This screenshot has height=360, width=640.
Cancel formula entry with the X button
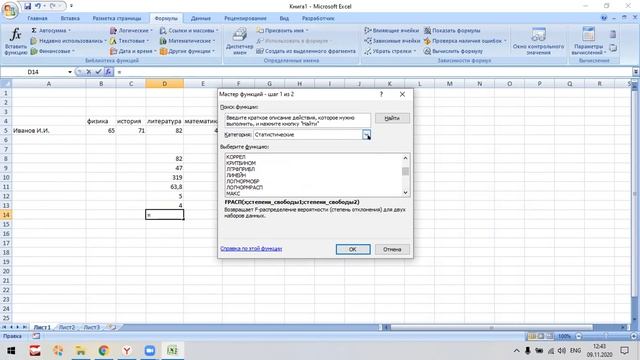point(89,72)
